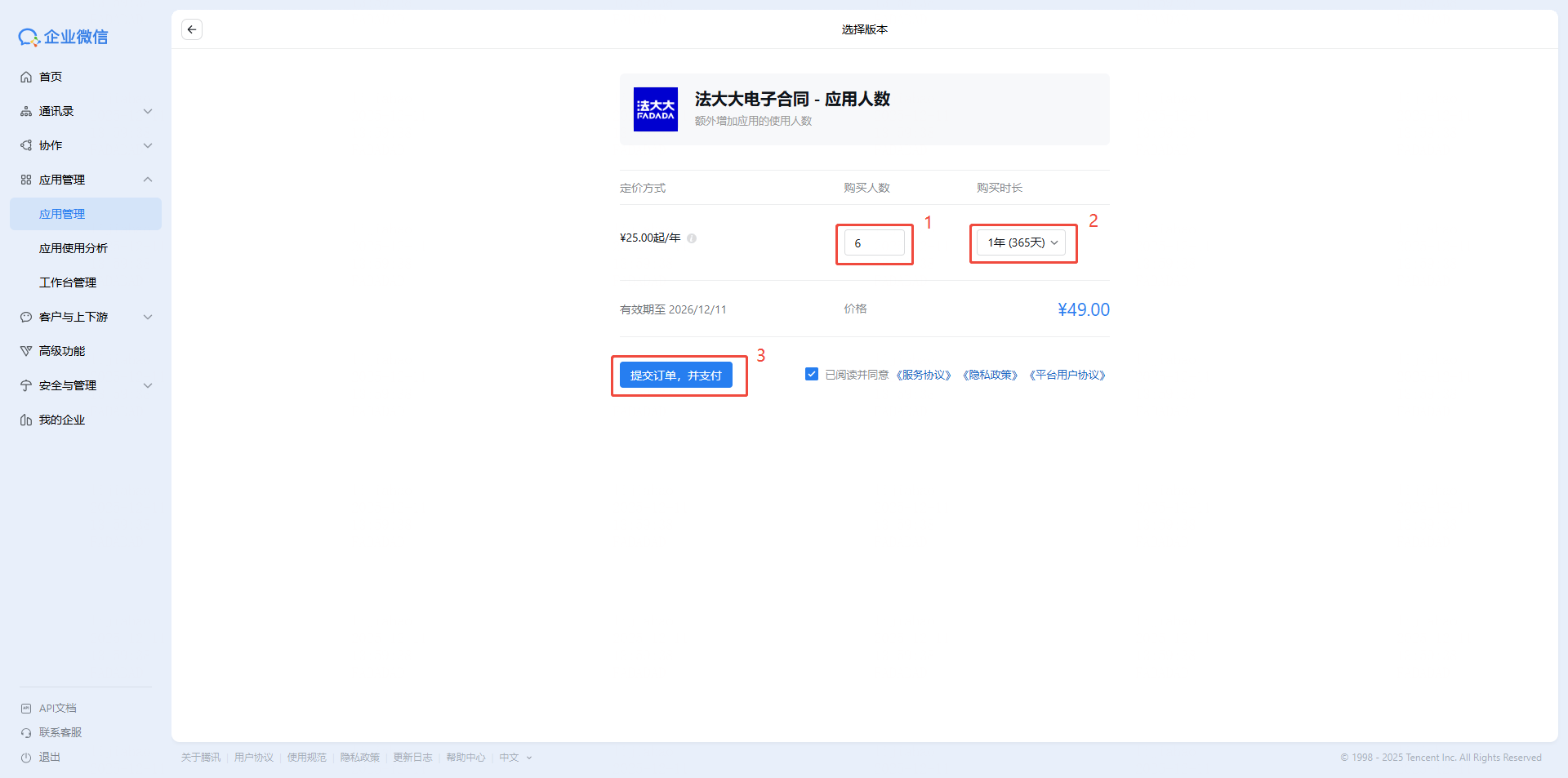Click the 法大大 FADADA app logo
Image resolution: width=1568 pixels, height=778 pixels.
pyautogui.click(x=656, y=109)
